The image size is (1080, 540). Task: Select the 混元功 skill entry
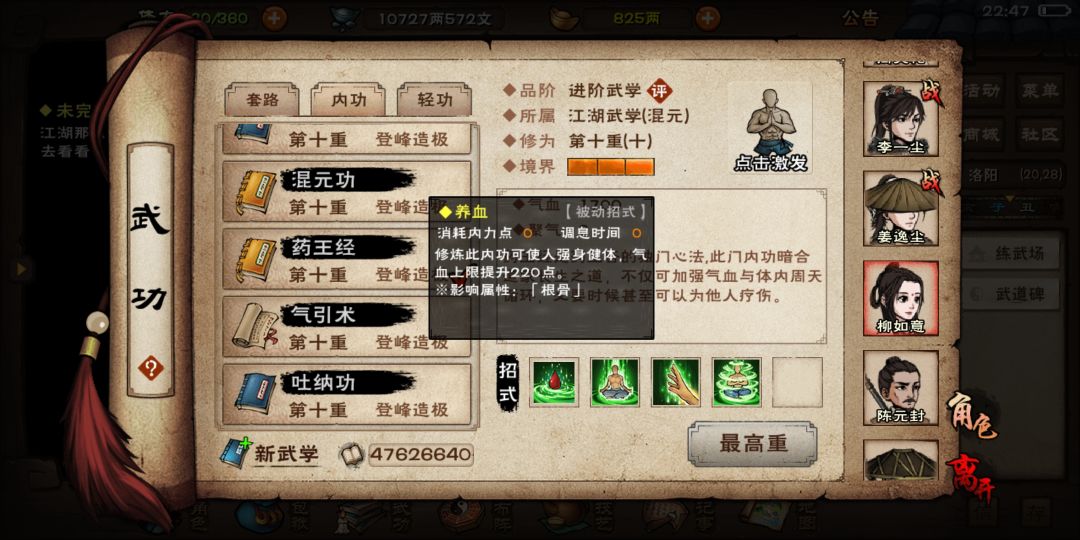click(346, 192)
